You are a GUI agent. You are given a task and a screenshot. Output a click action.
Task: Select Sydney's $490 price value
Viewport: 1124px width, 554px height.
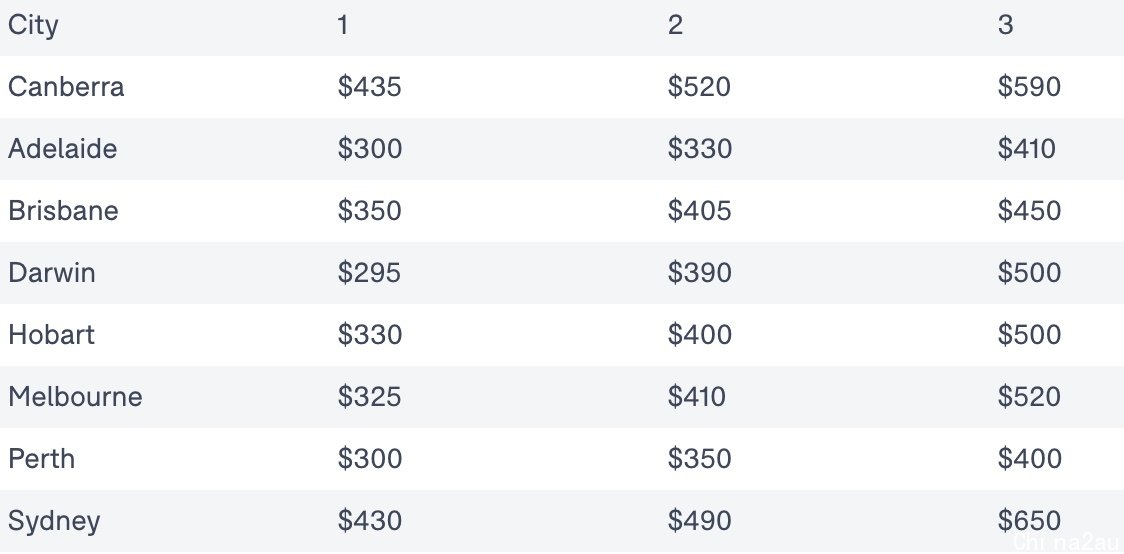pyautogui.click(x=700, y=520)
